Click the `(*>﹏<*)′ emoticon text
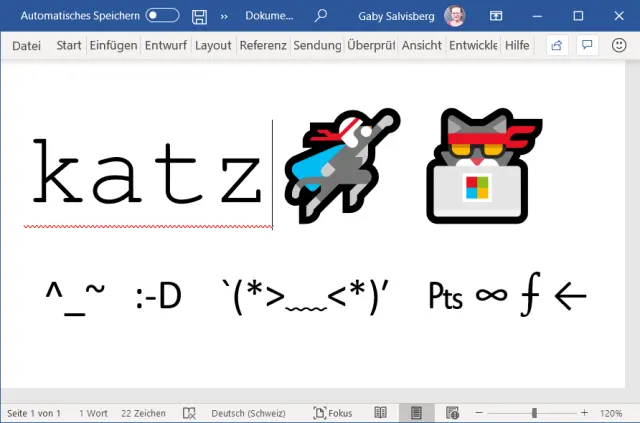 (x=305, y=296)
